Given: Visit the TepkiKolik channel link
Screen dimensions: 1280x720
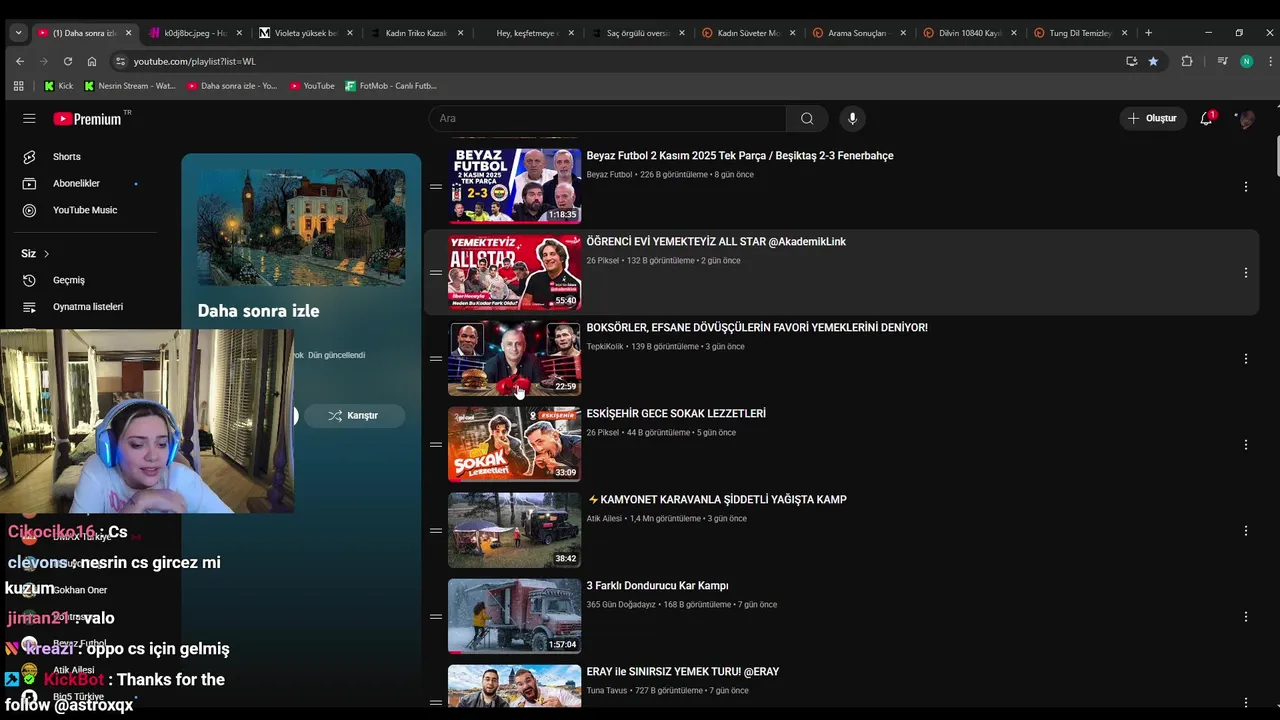Looking at the screenshot, I should [x=604, y=347].
